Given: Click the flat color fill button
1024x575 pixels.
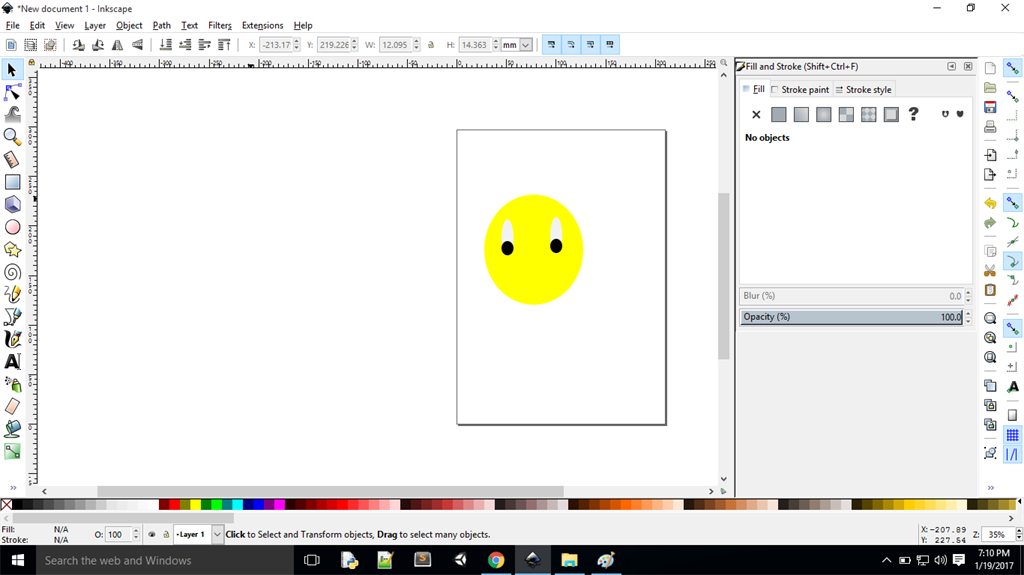Looking at the screenshot, I should point(779,115).
